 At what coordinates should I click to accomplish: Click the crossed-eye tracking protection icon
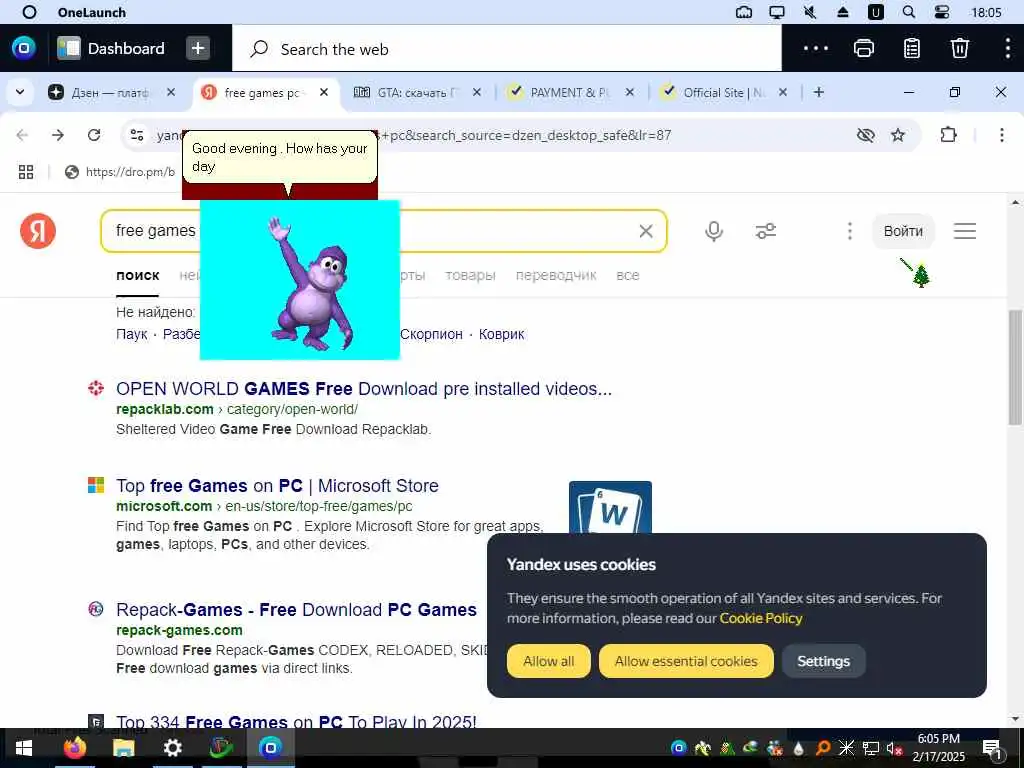[865, 135]
